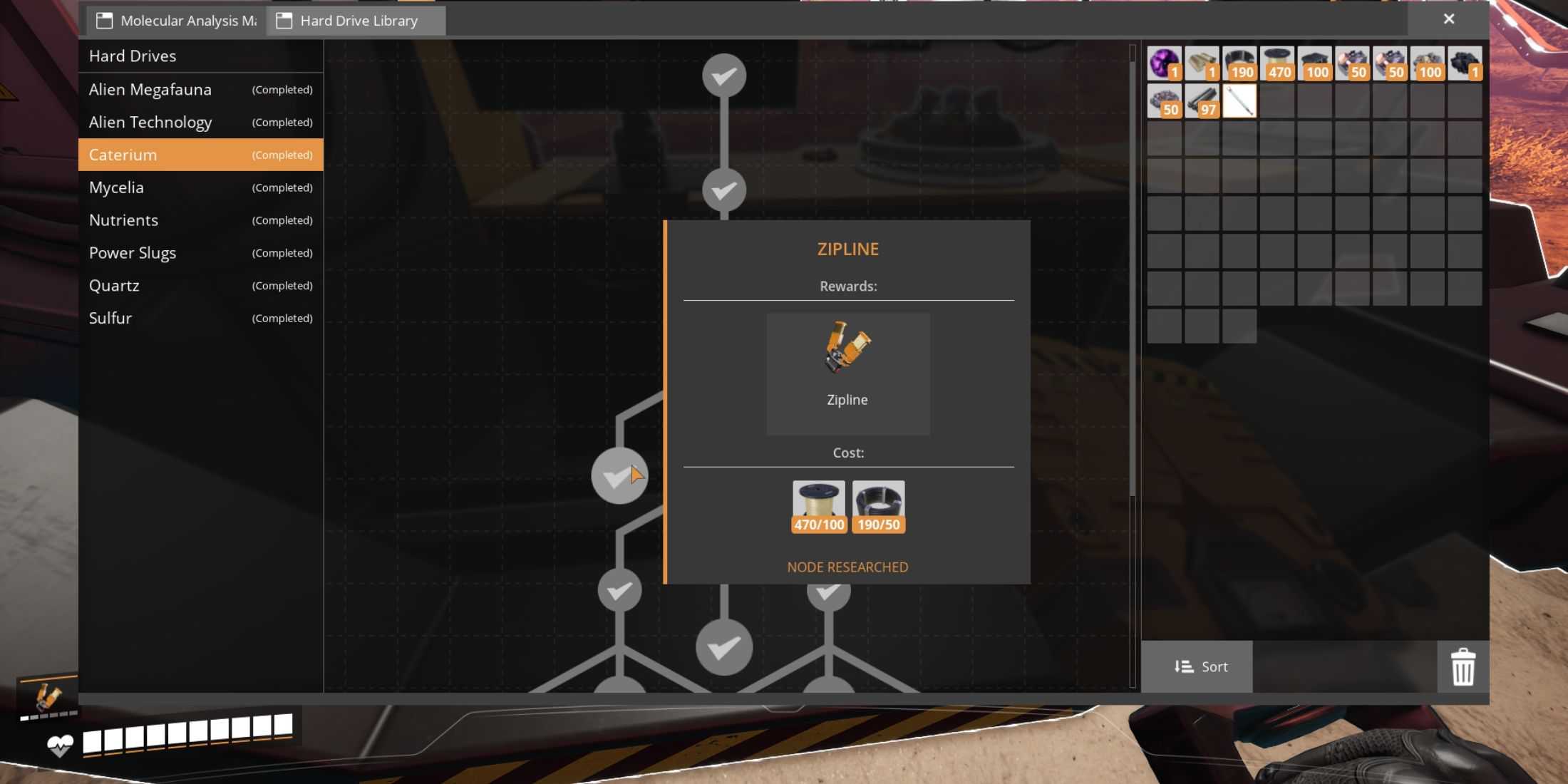Click the purple helmet inventory icon
Viewport: 1568px width, 784px height.
[1163, 62]
